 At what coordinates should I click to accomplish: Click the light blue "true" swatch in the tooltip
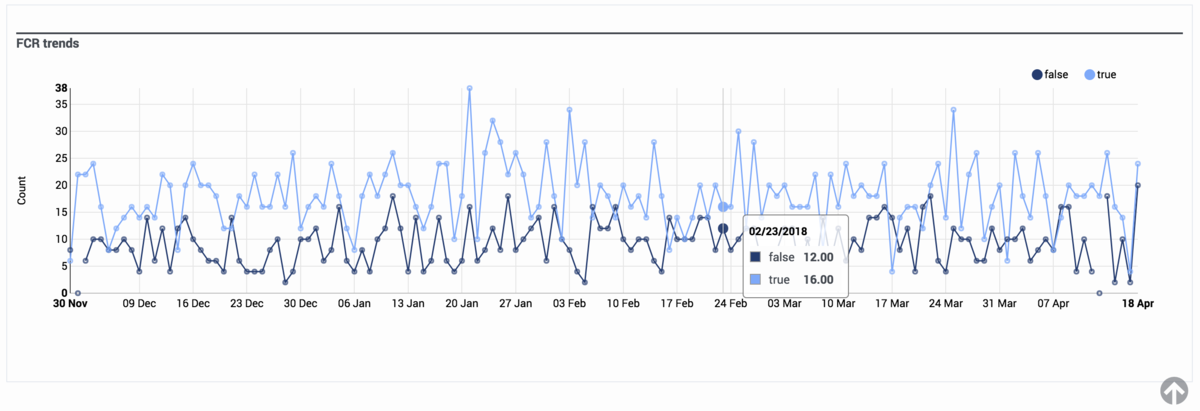coord(757,279)
